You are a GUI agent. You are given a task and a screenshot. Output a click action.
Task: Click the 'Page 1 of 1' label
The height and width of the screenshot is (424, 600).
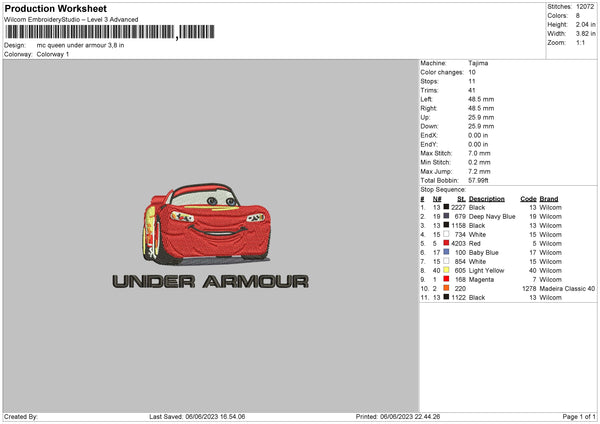click(579, 417)
